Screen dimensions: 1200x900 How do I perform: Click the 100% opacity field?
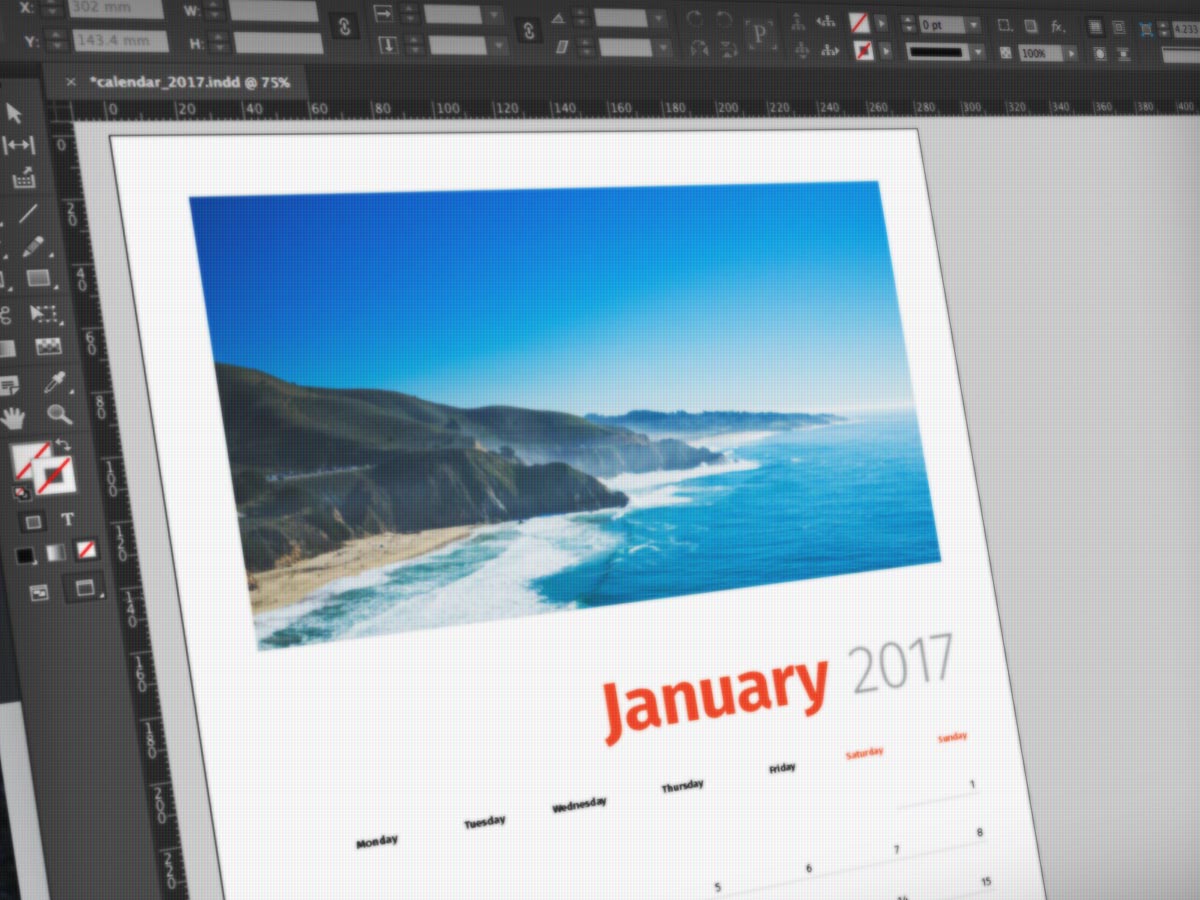tap(1041, 53)
